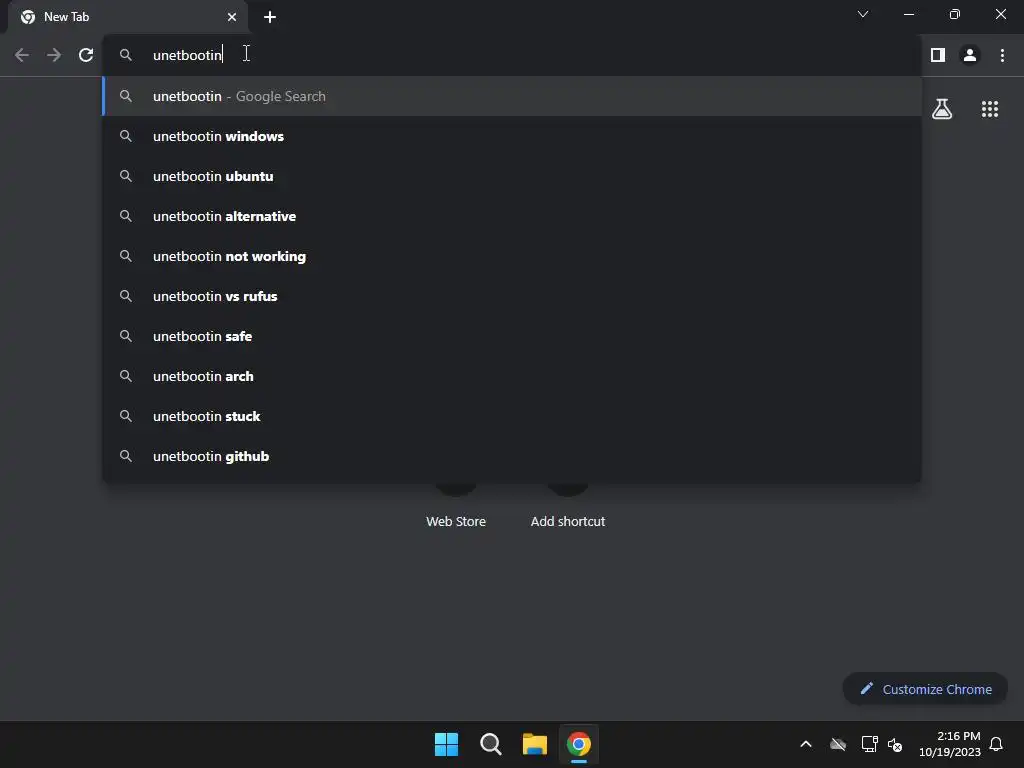Open the Customize Chrome button

pos(925,689)
